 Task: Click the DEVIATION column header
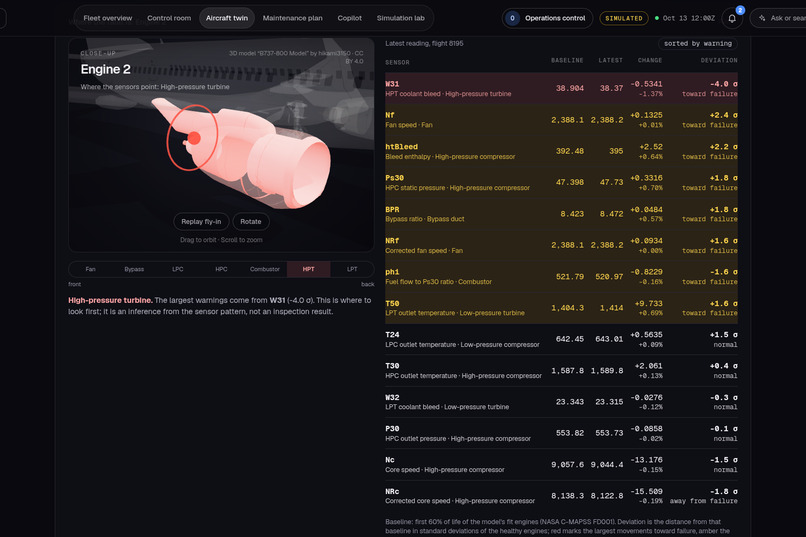[x=719, y=61]
